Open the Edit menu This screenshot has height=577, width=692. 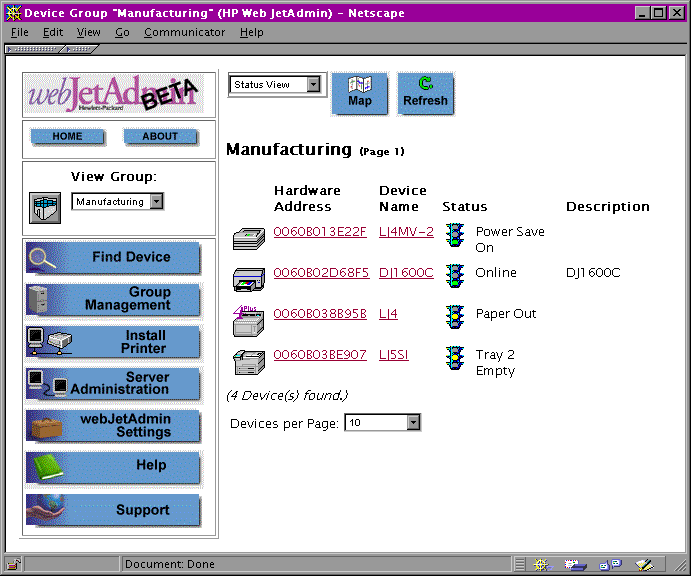tap(53, 32)
